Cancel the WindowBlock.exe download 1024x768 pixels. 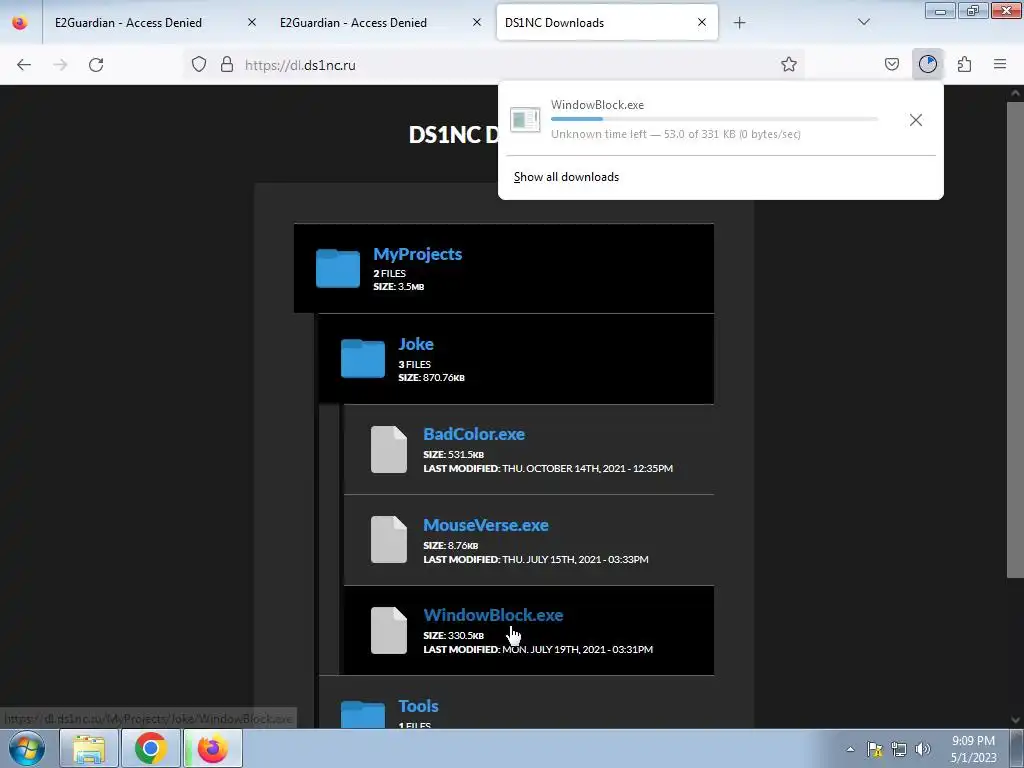pyautogui.click(x=916, y=120)
